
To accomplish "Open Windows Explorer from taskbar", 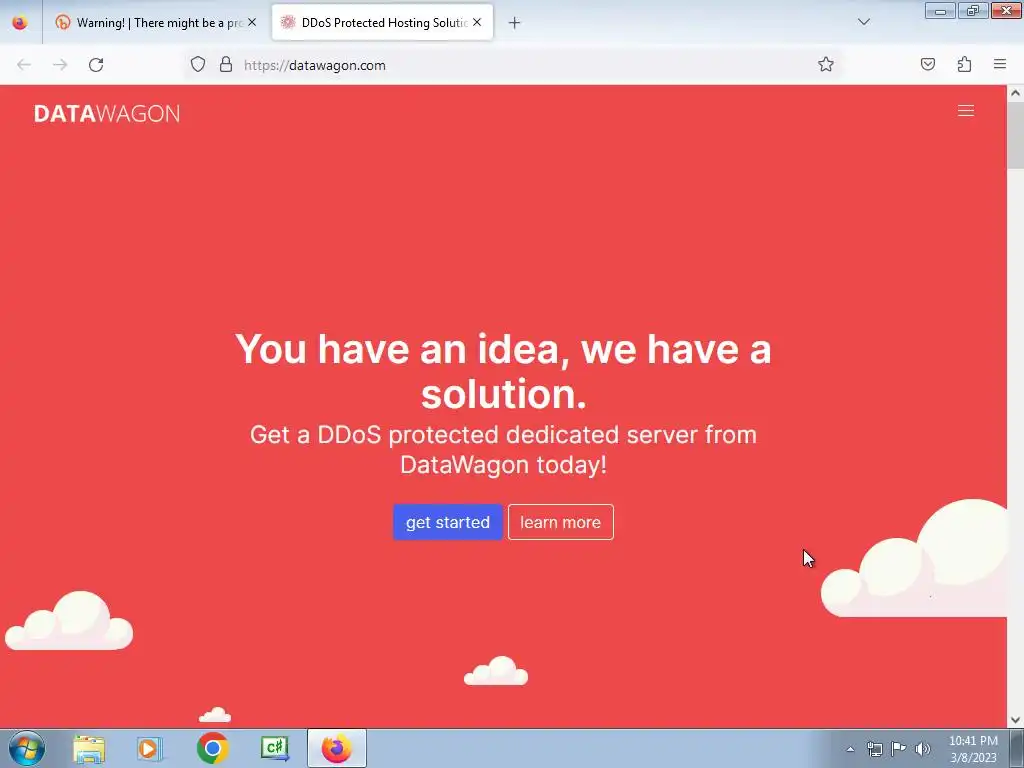I will (x=89, y=749).
